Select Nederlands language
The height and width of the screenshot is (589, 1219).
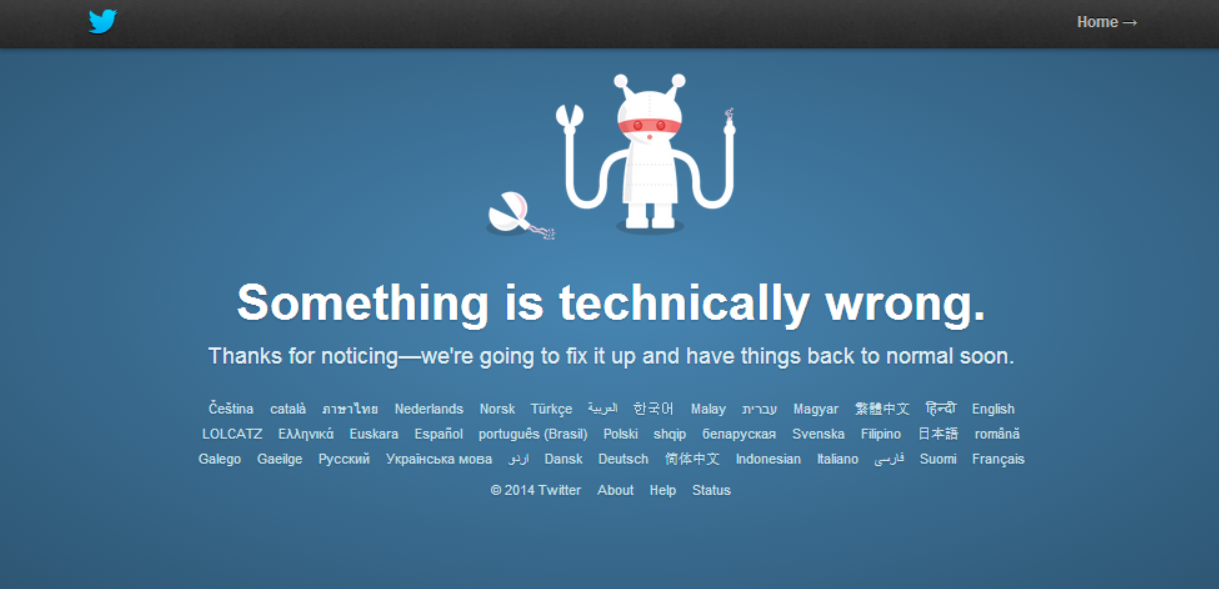429,409
